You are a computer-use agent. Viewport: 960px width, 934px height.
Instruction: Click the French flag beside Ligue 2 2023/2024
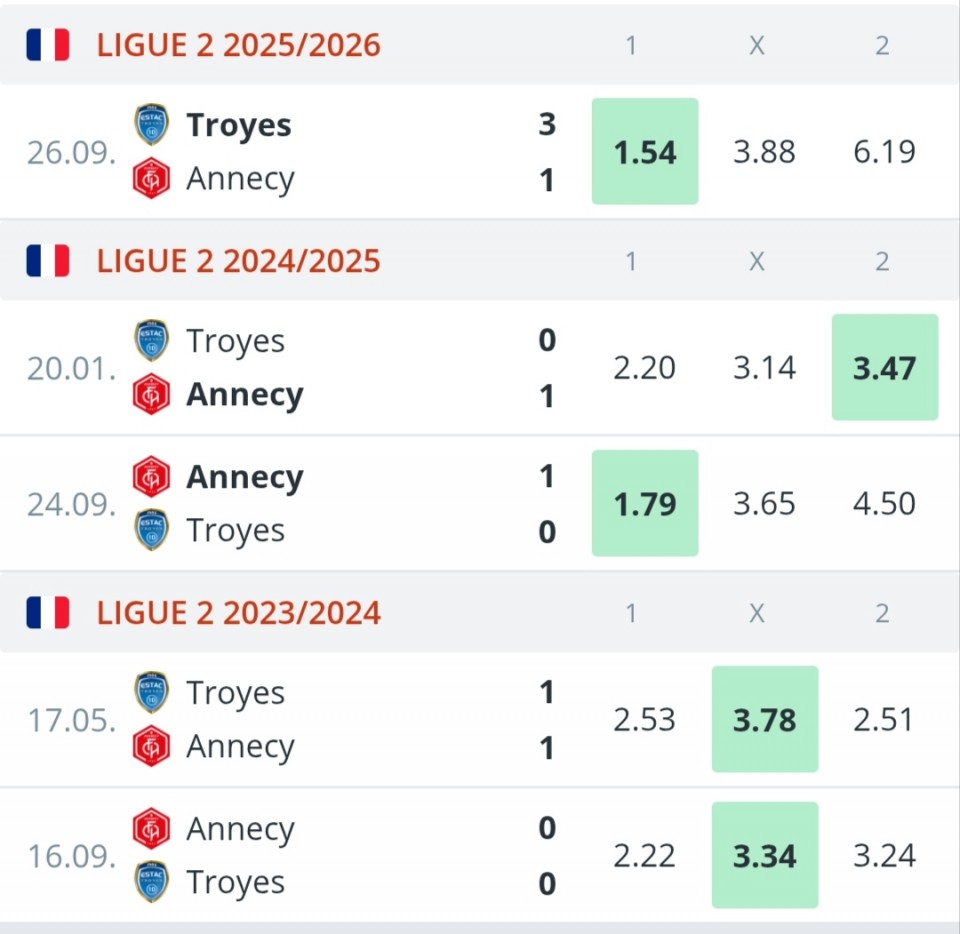[x=47, y=613]
